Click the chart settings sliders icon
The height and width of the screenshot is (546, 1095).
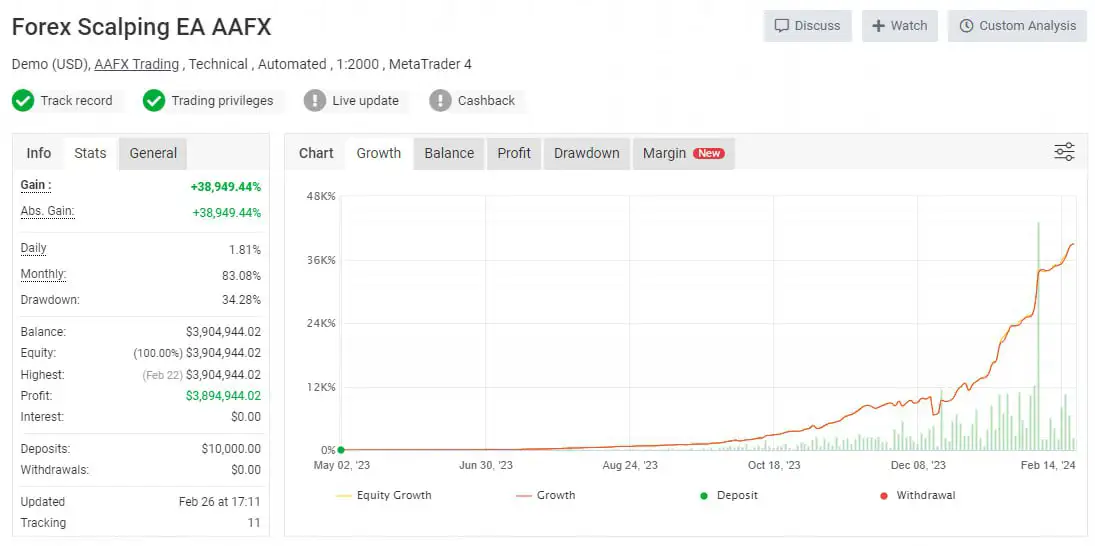click(1064, 152)
